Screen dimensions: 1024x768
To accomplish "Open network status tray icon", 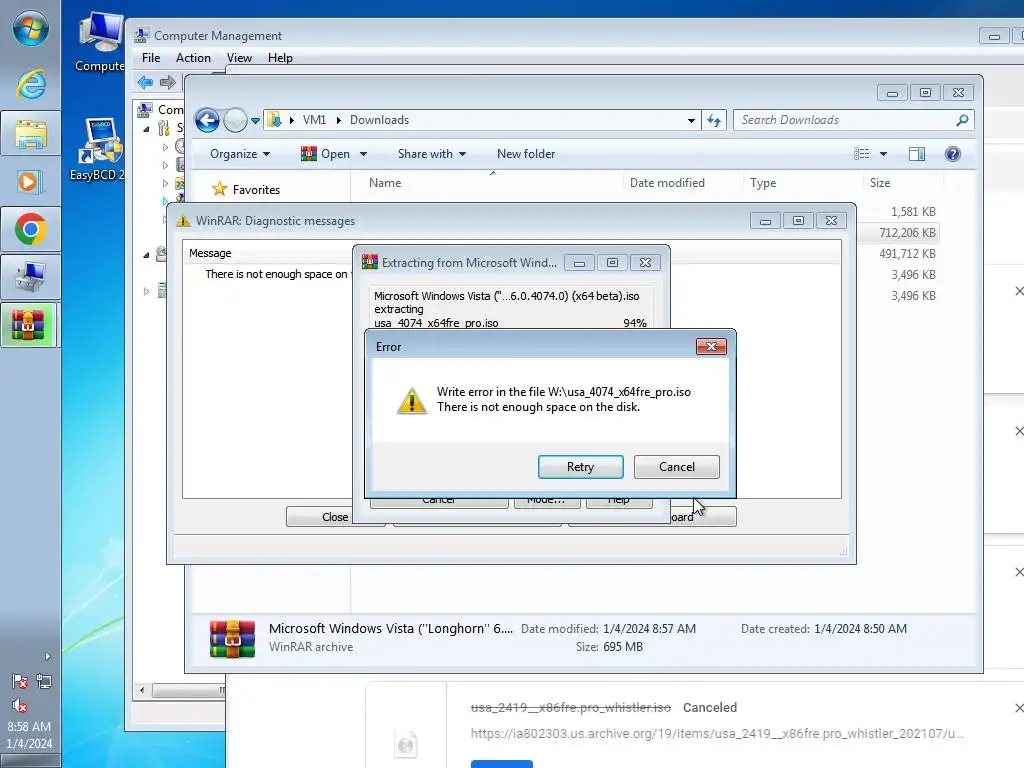I will [x=44, y=682].
